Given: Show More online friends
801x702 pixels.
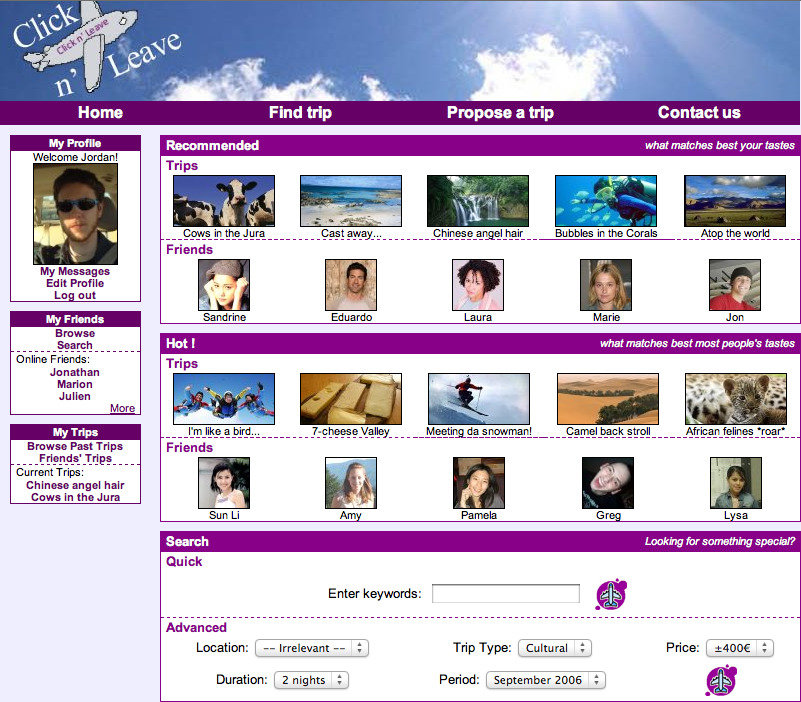Looking at the screenshot, I should point(122,408).
